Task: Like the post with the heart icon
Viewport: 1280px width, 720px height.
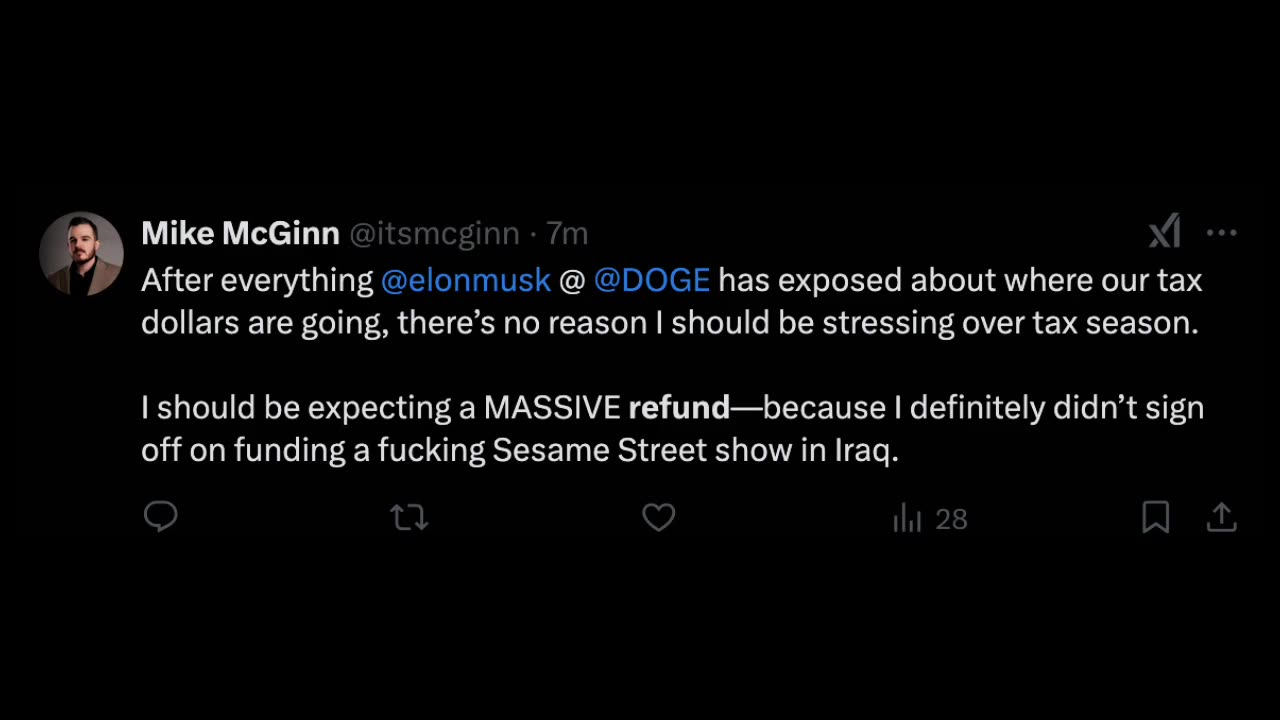Action: coord(658,517)
